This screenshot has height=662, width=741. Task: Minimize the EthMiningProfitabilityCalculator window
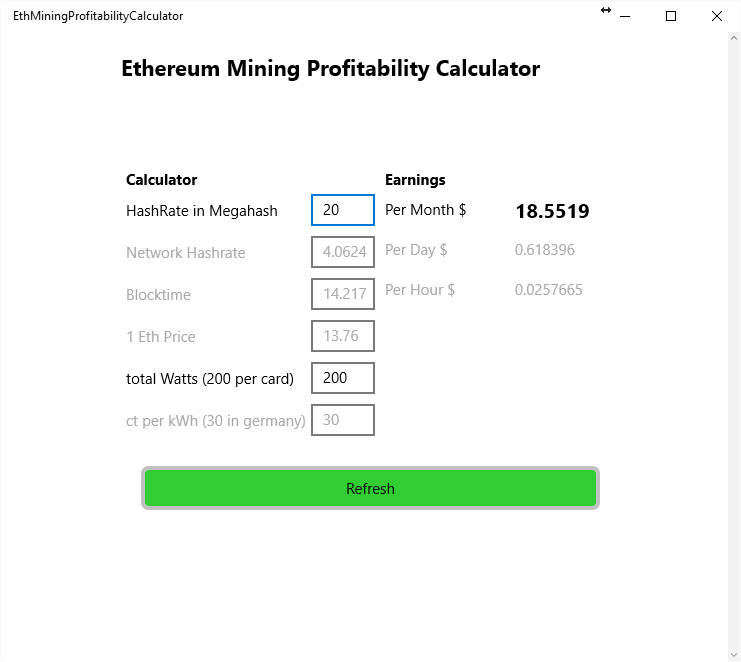(625, 16)
